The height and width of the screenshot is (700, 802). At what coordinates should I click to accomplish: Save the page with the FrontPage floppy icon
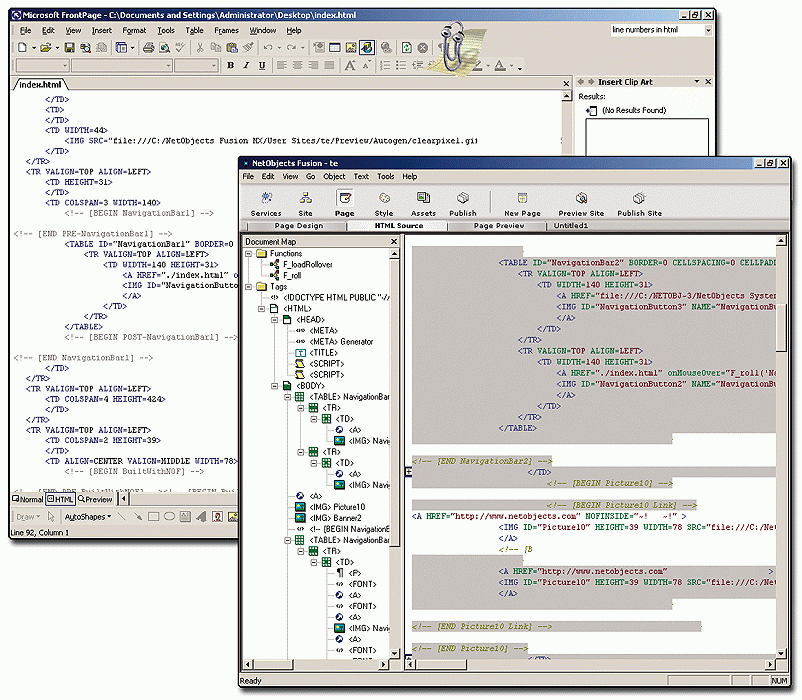[x=70, y=48]
